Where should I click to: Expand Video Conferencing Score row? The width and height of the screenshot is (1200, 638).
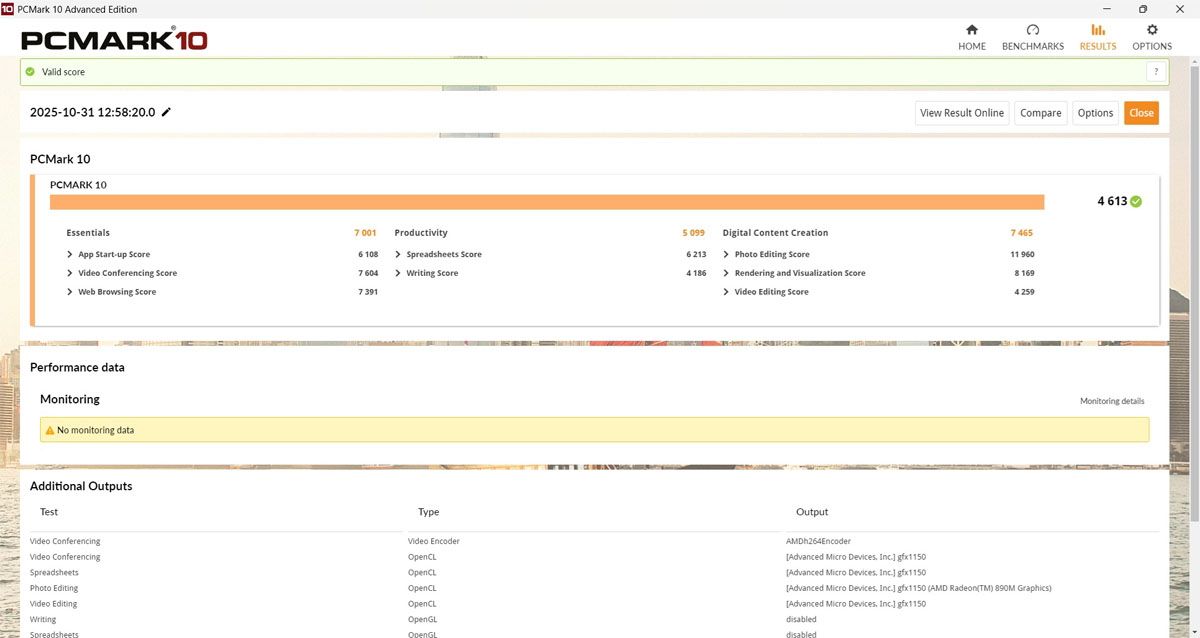point(70,274)
